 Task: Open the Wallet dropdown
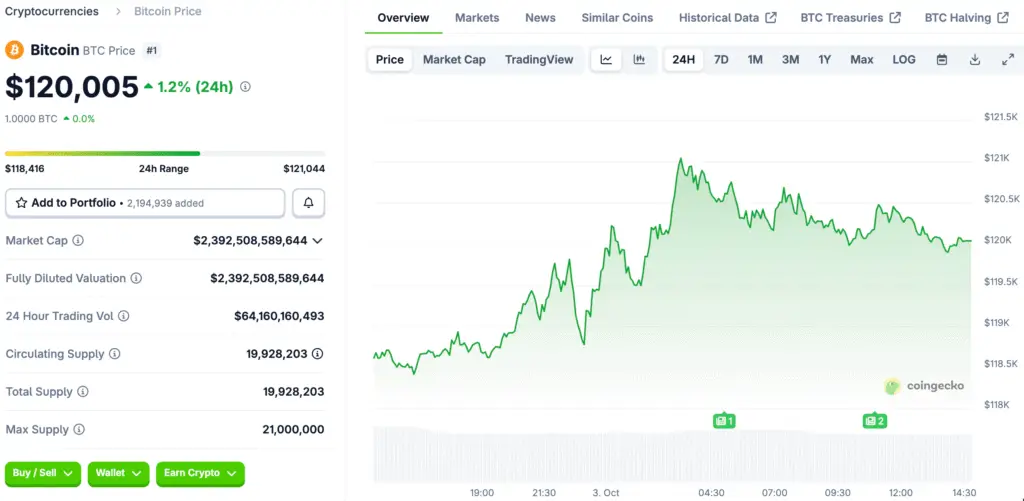119,473
